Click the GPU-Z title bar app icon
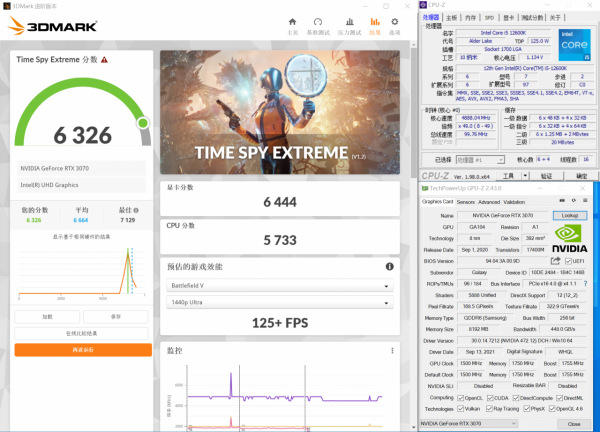600x432 pixels. pos(424,188)
